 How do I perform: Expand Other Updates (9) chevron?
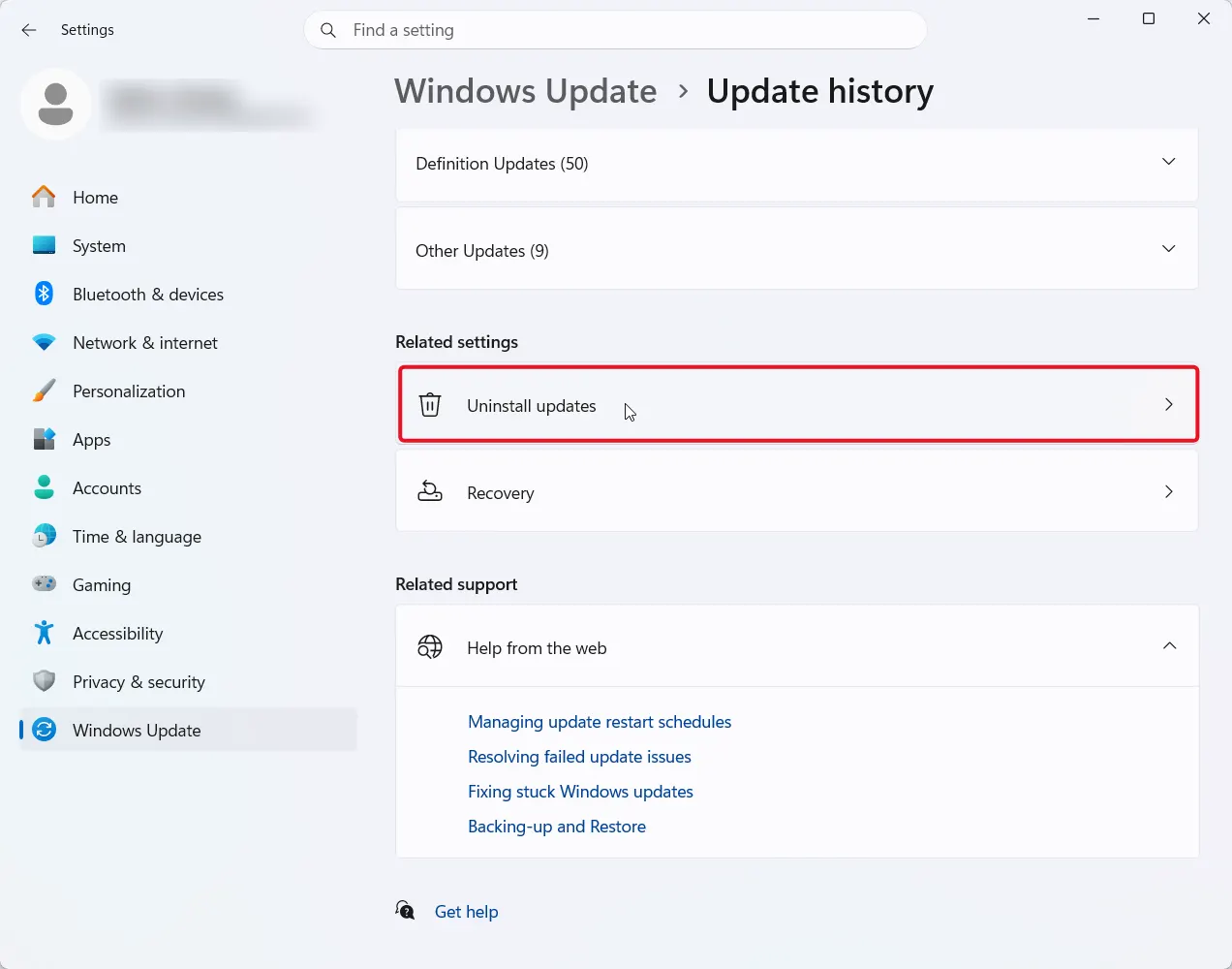point(1169,249)
